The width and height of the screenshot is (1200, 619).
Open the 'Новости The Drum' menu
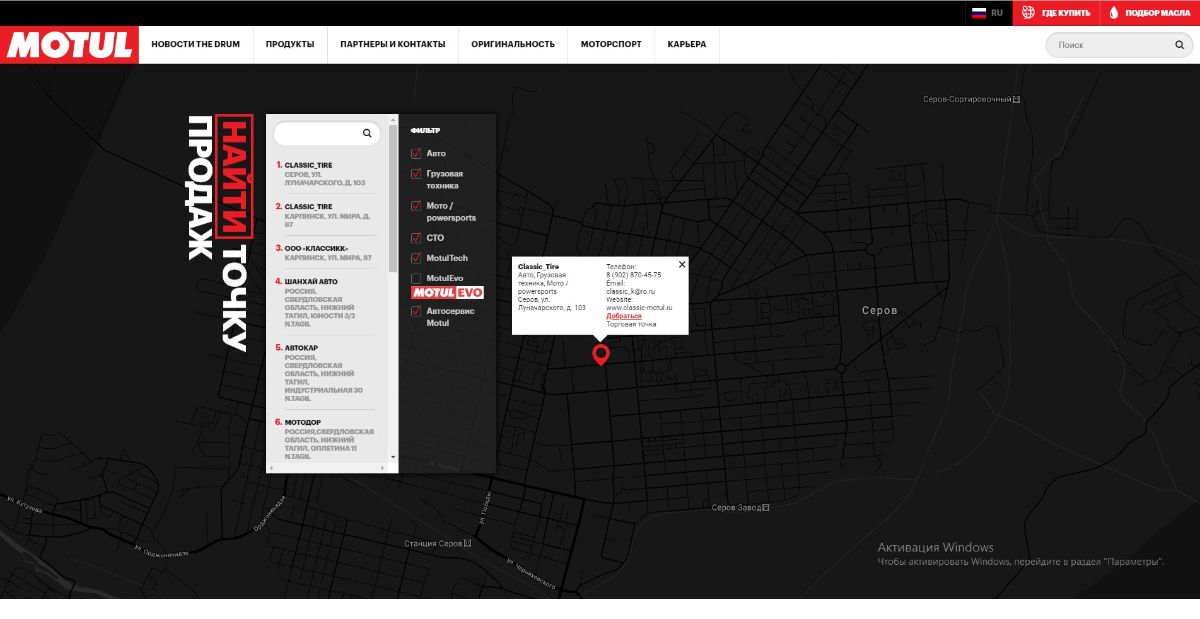[x=196, y=45]
